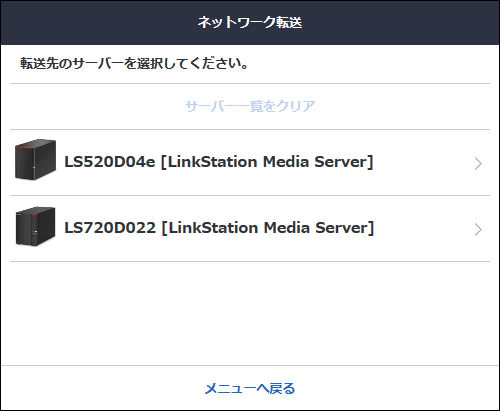
Task: Click サーバー一覧をクリア to clear server list
Action: [250, 106]
